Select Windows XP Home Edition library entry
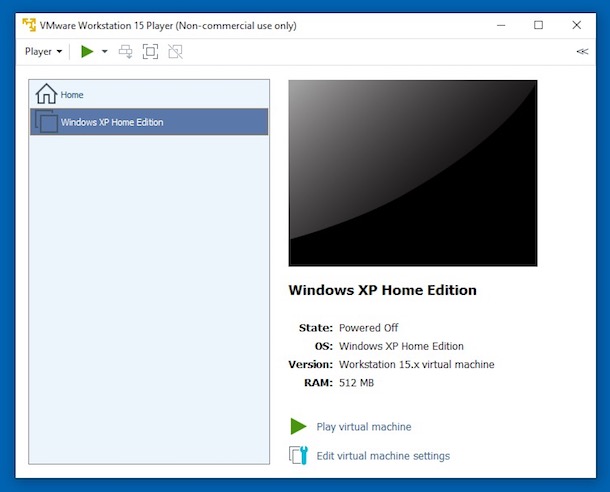 149,122
